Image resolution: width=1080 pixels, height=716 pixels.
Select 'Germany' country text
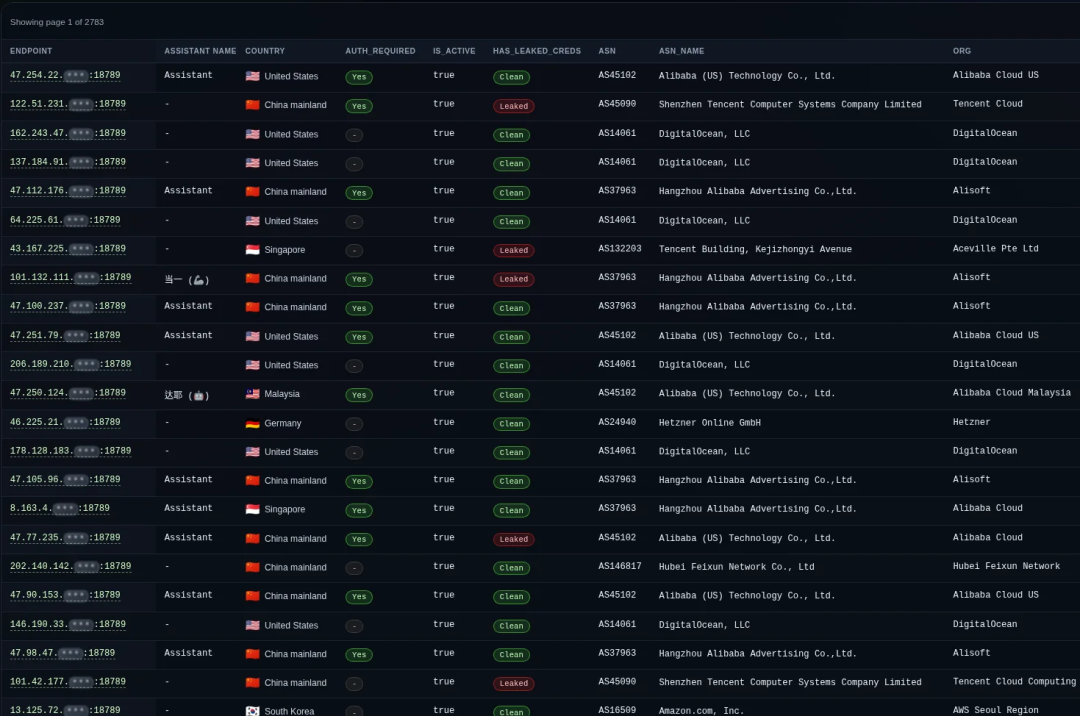coord(282,423)
